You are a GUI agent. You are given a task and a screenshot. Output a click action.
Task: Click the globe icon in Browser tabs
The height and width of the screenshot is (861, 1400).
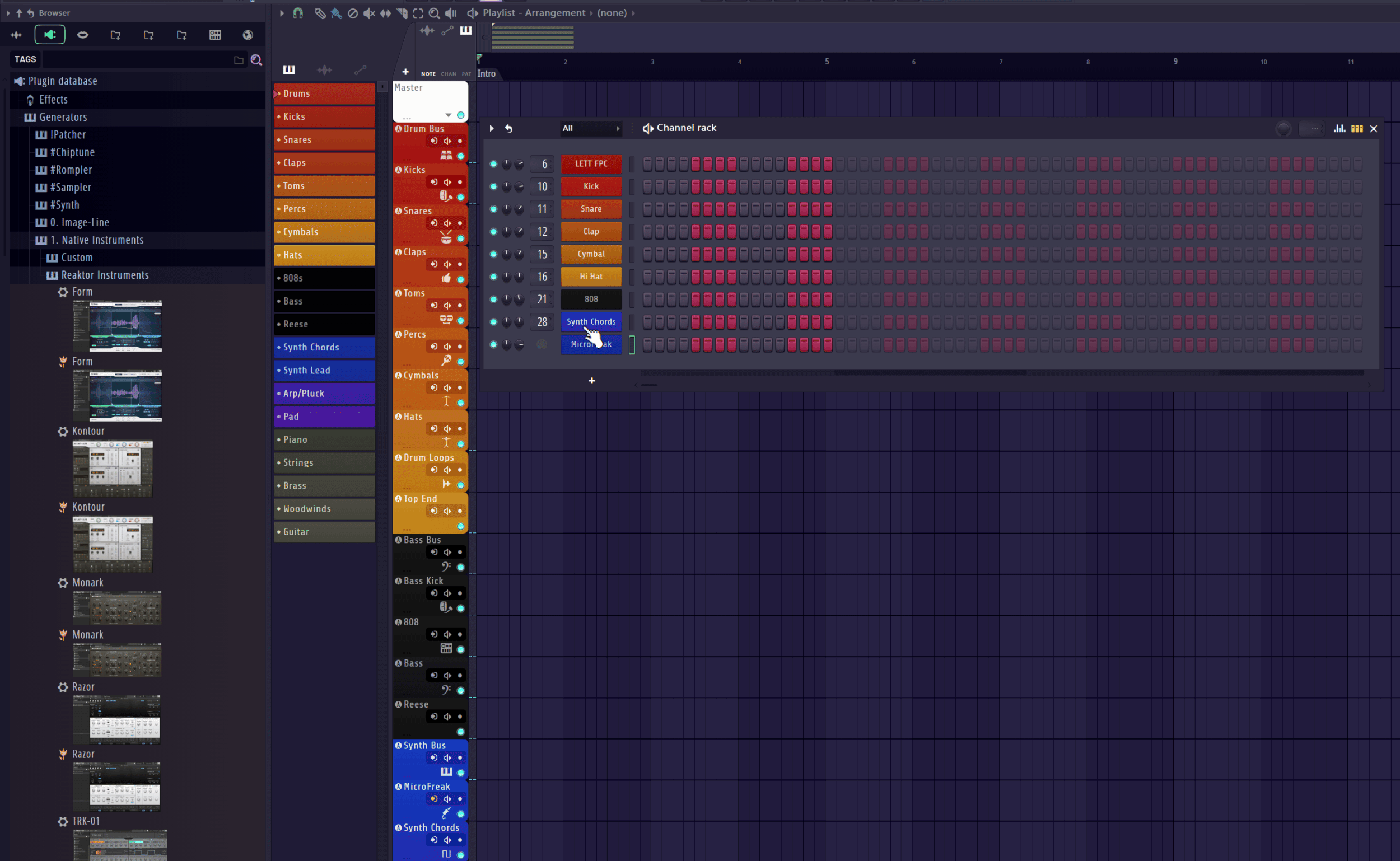[248, 35]
